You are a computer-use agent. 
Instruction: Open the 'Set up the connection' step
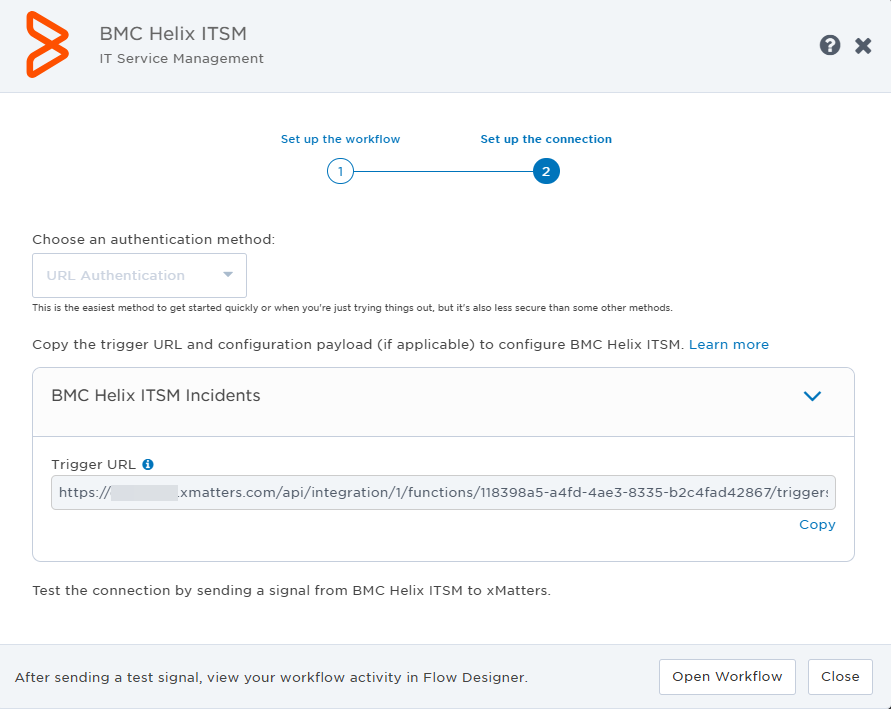546,139
